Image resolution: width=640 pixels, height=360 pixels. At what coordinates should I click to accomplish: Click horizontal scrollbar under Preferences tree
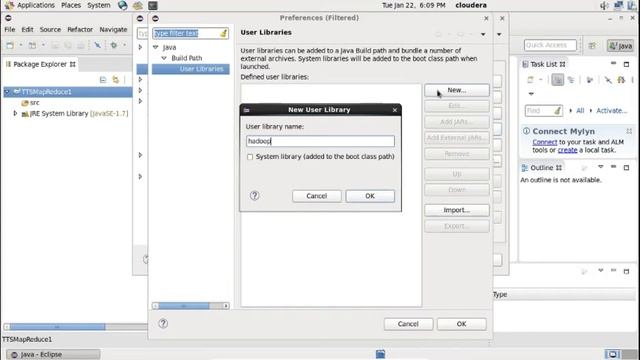click(x=191, y=306)
